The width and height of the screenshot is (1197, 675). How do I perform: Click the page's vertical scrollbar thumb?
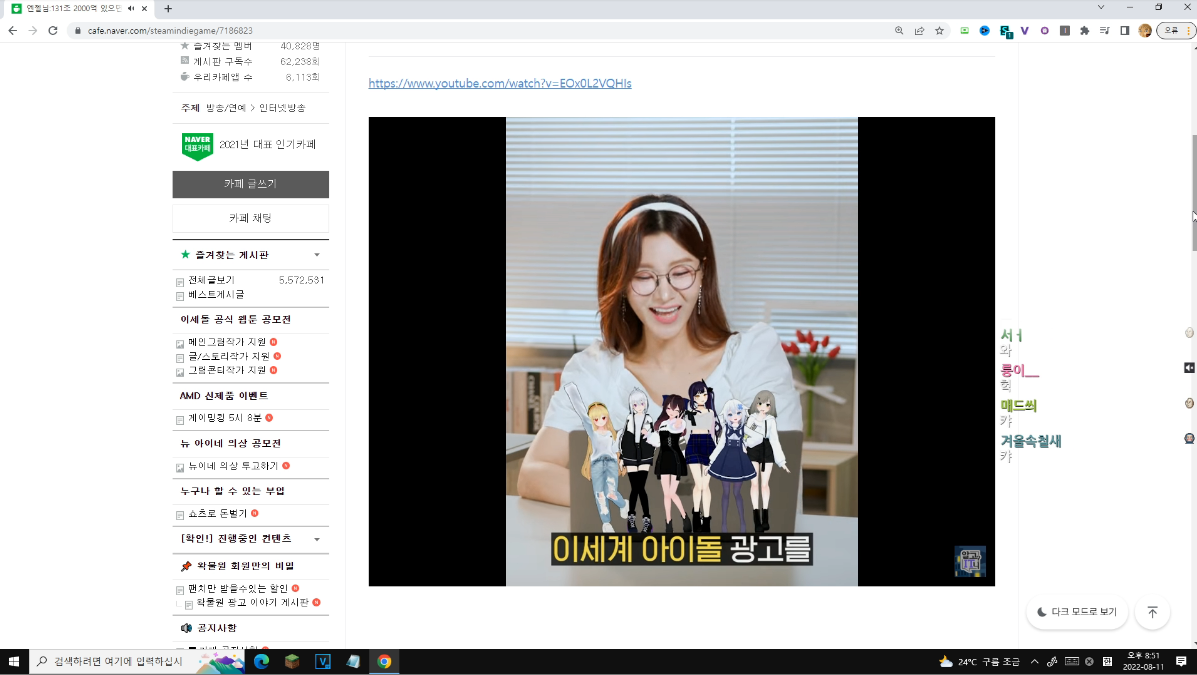(1193, 192)
